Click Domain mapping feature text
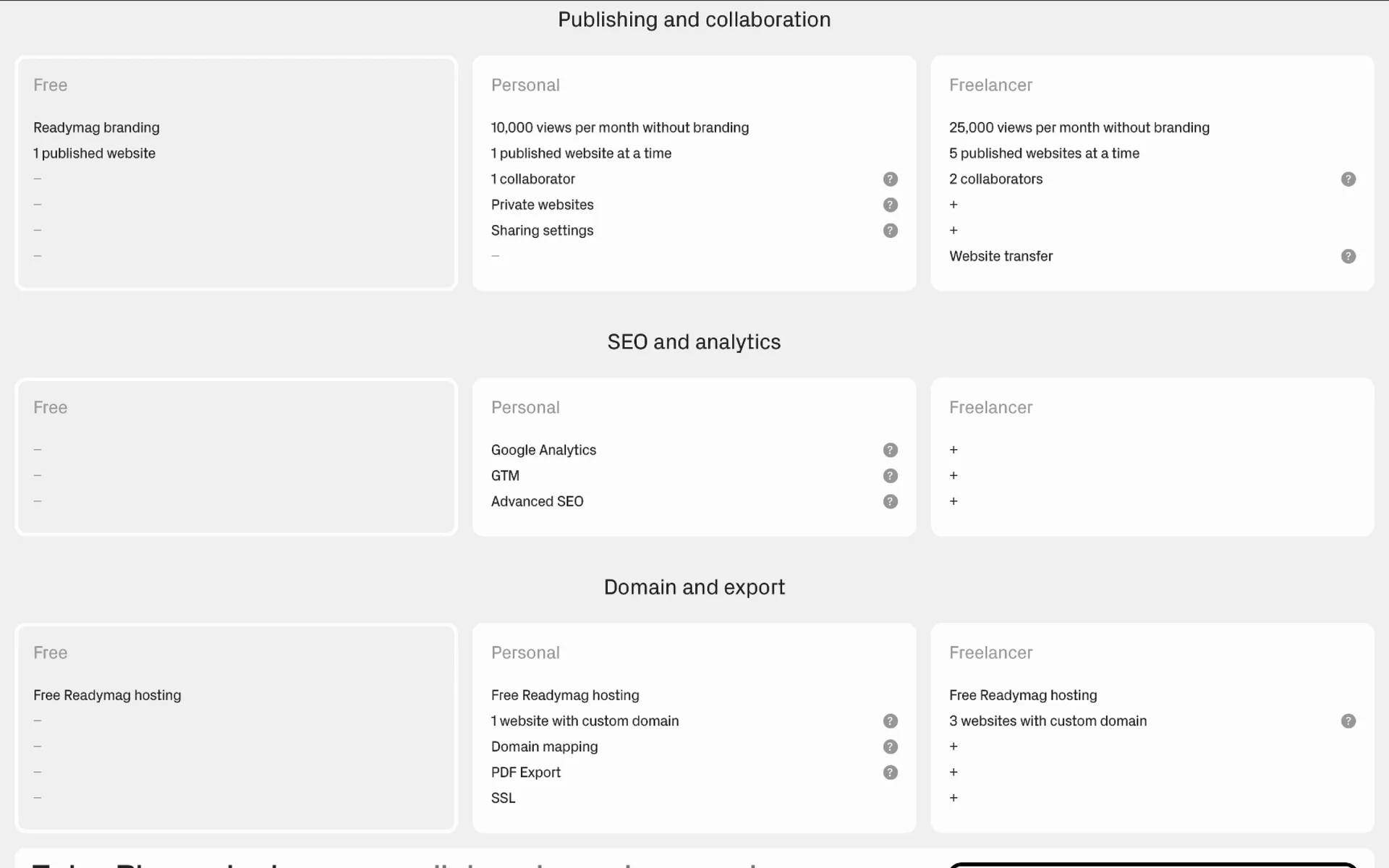1389x868 pixels. tap(544, 747)
